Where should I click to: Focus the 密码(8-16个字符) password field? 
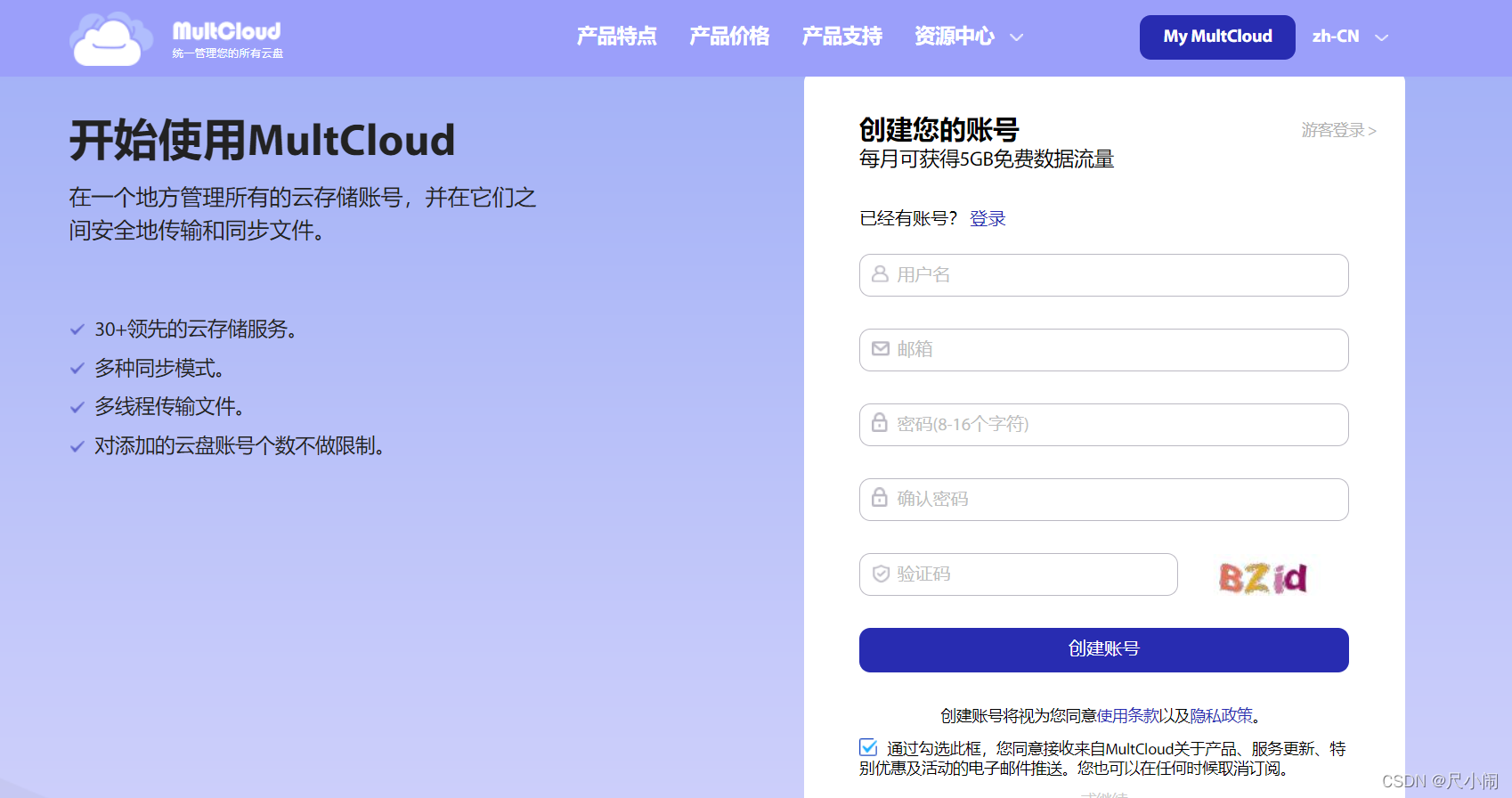(x=1103, y=425)
